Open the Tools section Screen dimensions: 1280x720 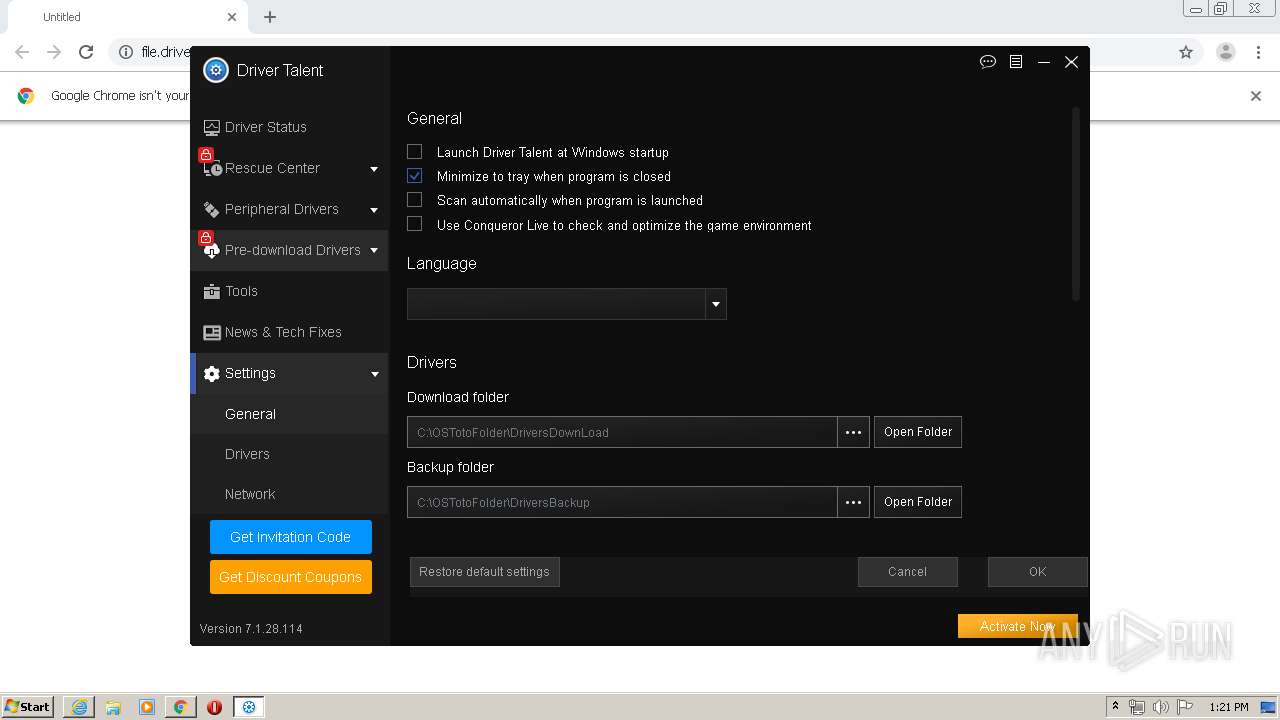pyautogui.click(x=289, y=291)
